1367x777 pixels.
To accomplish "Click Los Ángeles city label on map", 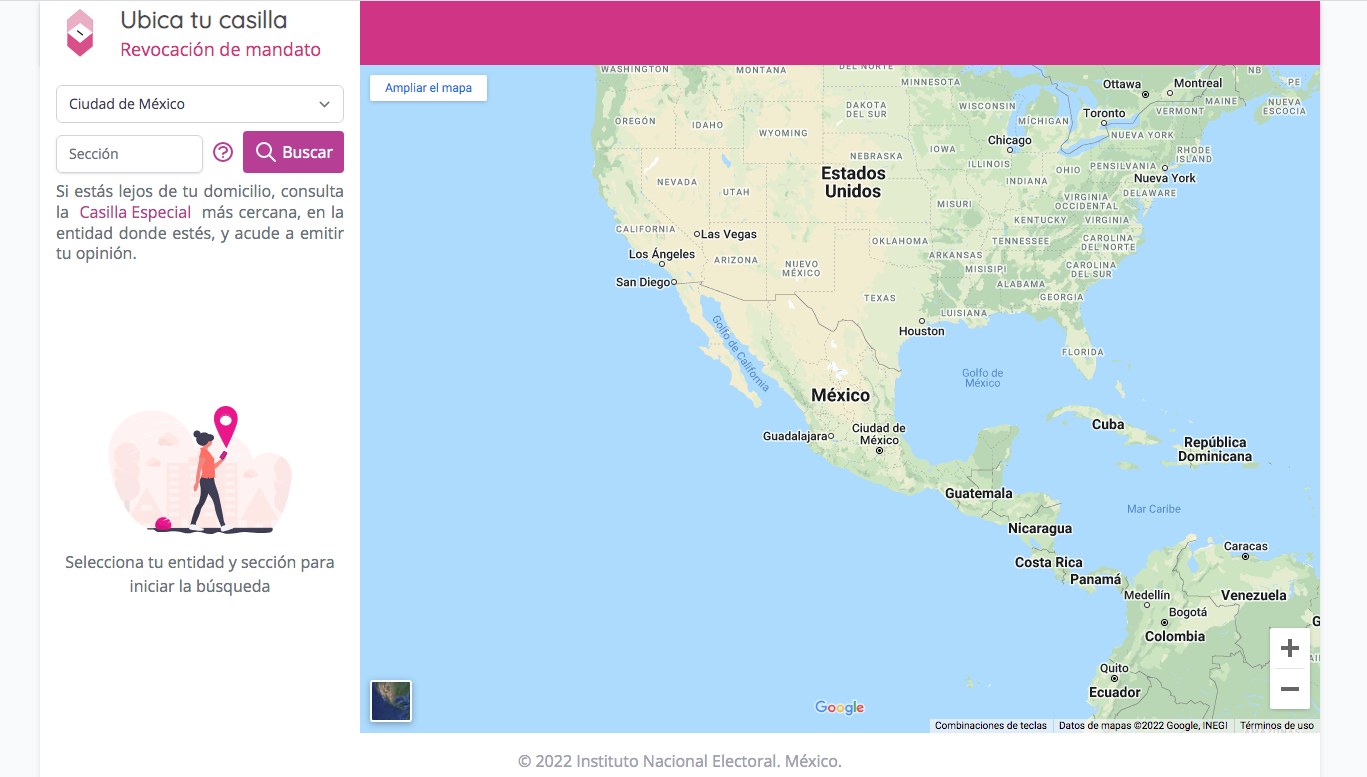I will tap(661, 254).
